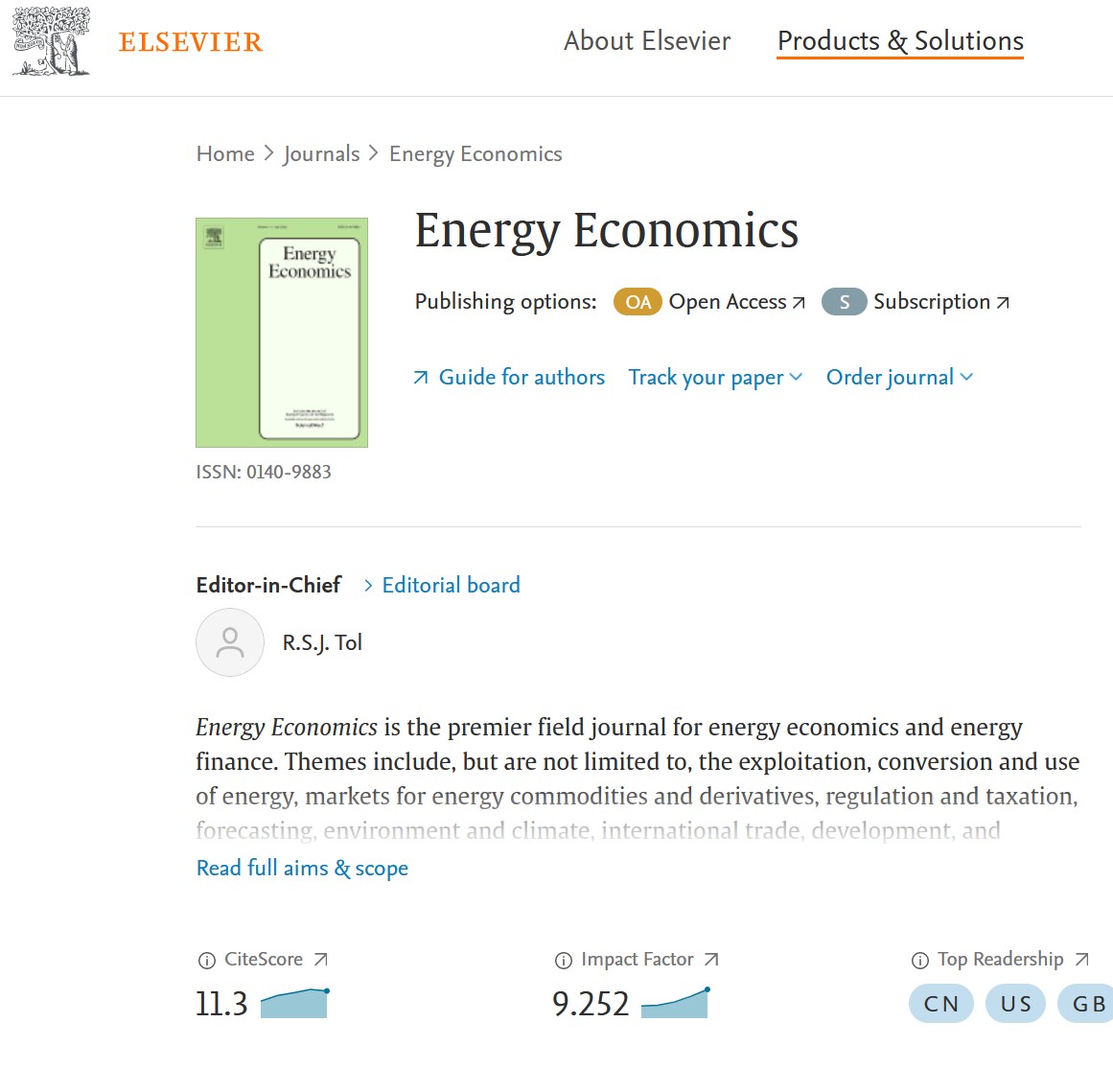Open the Products & Solutions menu

pos(900,41)
